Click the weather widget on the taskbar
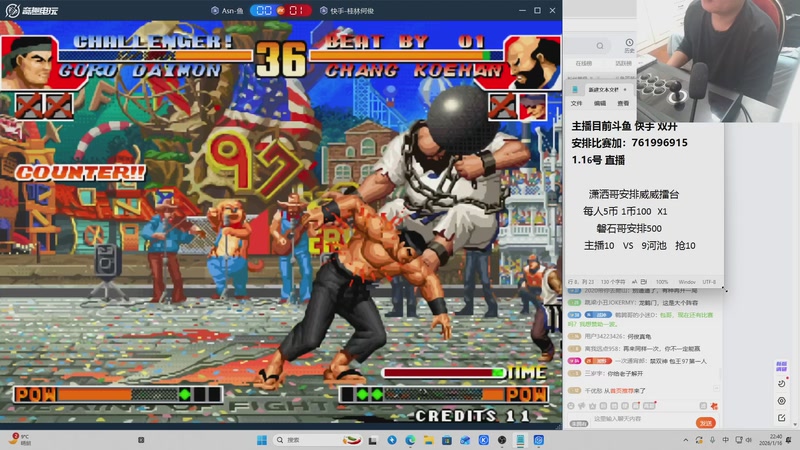 tap(20, 440)
